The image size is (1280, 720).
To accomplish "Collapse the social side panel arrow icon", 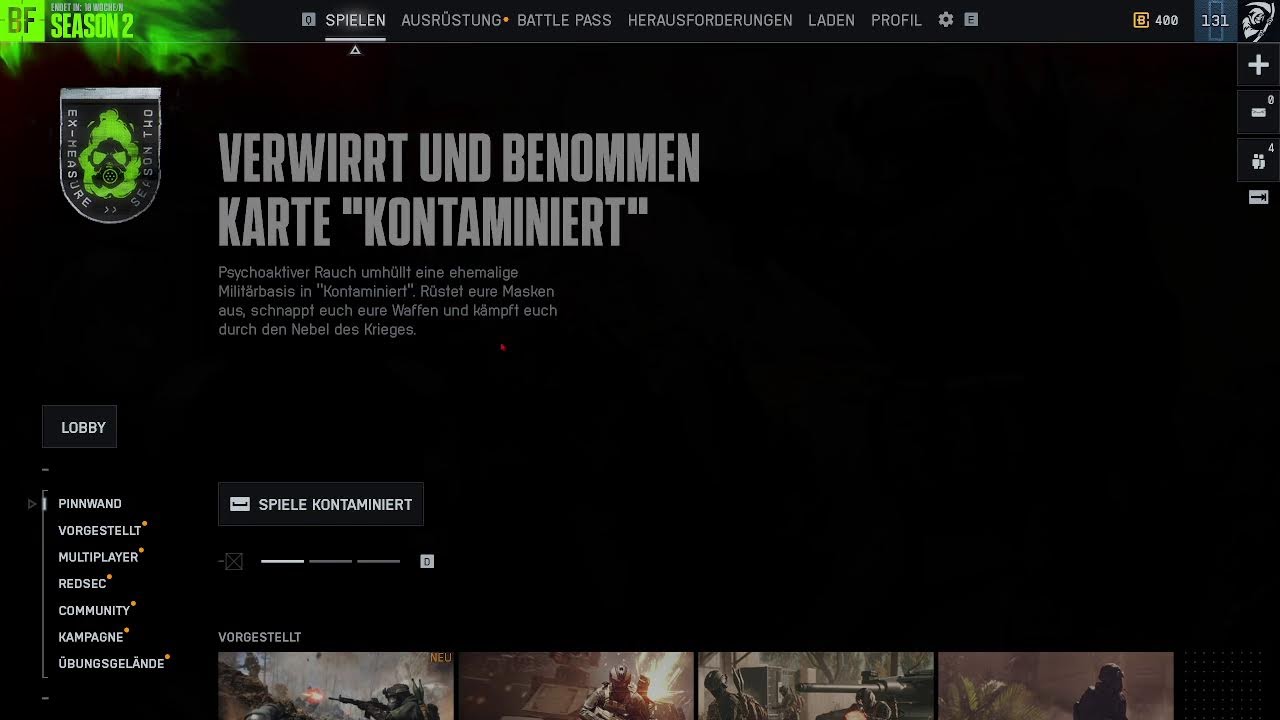I will (x=1259, y=197).
